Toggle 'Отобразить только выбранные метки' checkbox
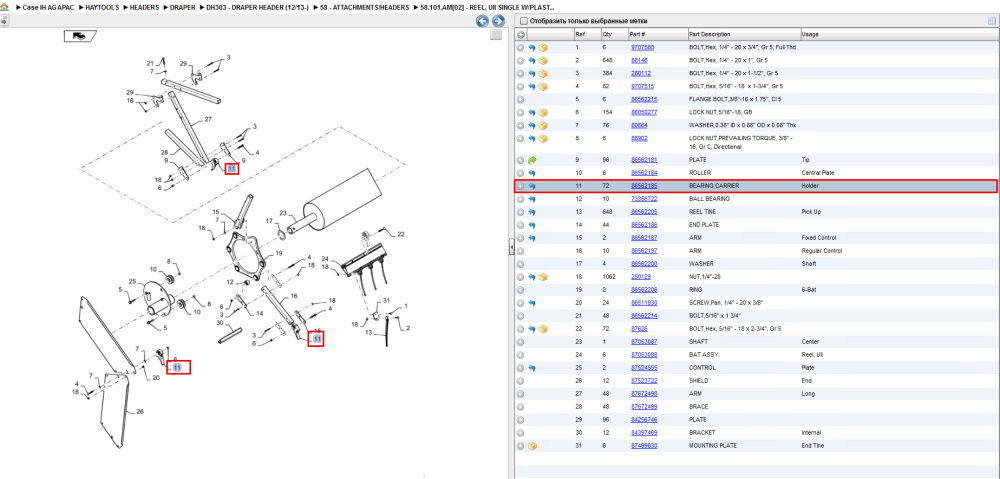Viewport: 1000px width, 479px height. click(x=524, y=21)
